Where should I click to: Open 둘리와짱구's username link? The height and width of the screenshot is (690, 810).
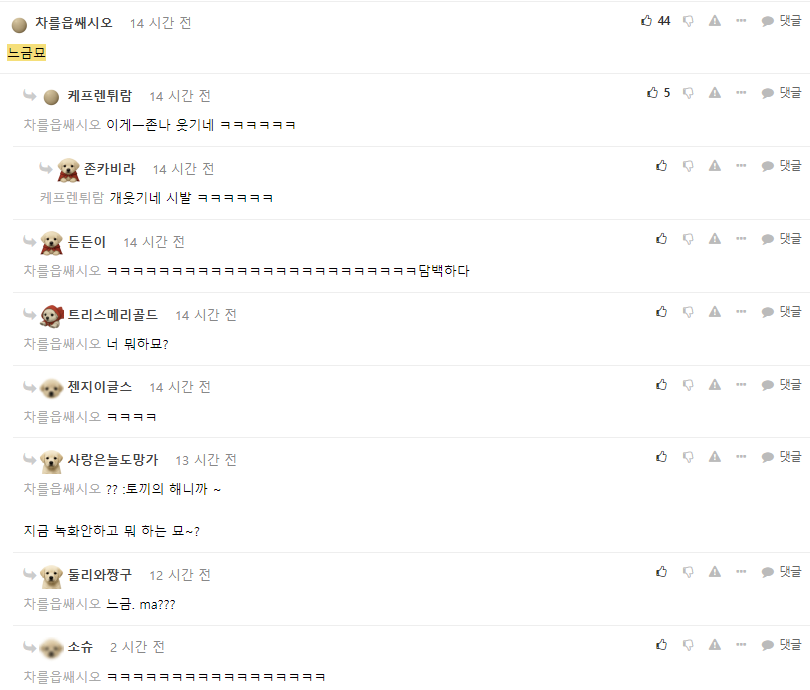[x=100, y=575]
